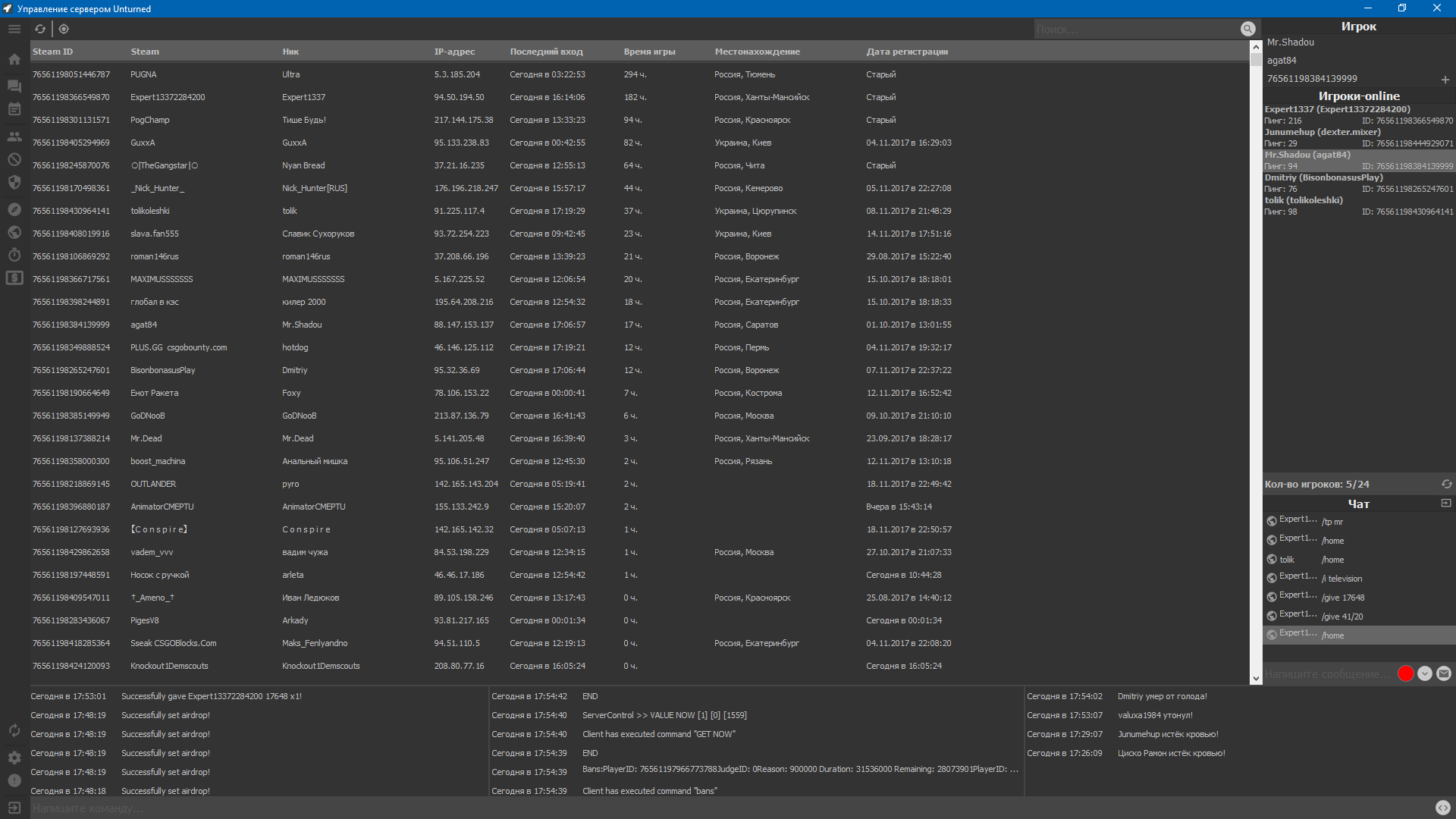Image resolution: width=1456 pixels, height=819 pixels.
Task: Click the refresh icon in top toolbar
Action: point(40,29)
